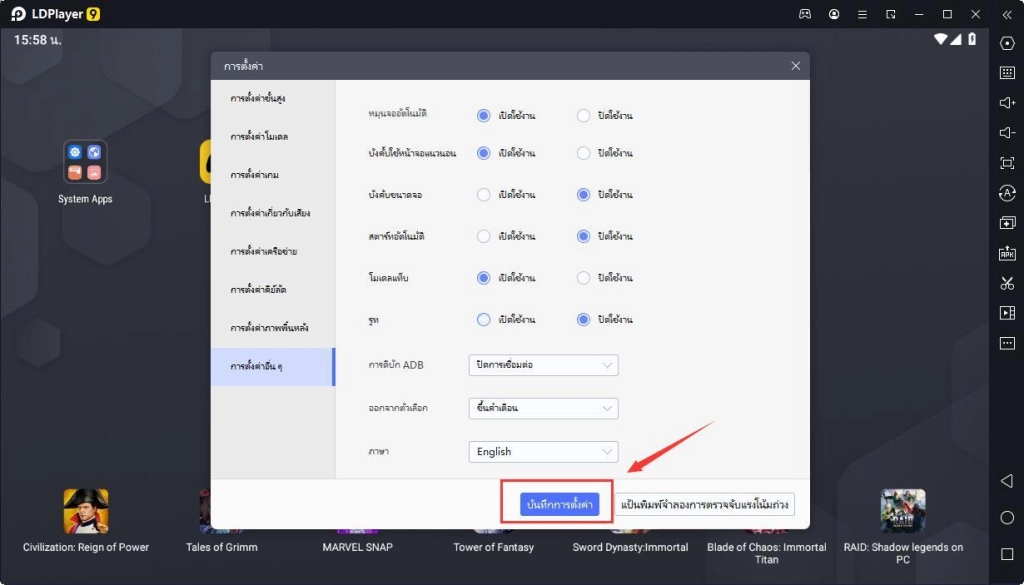The width and height of the screenshot is (1024, 585).
Task: Open the keyboard mapping tool in right sidebar
Action: pyautogui.click(x=1007, y=73)
